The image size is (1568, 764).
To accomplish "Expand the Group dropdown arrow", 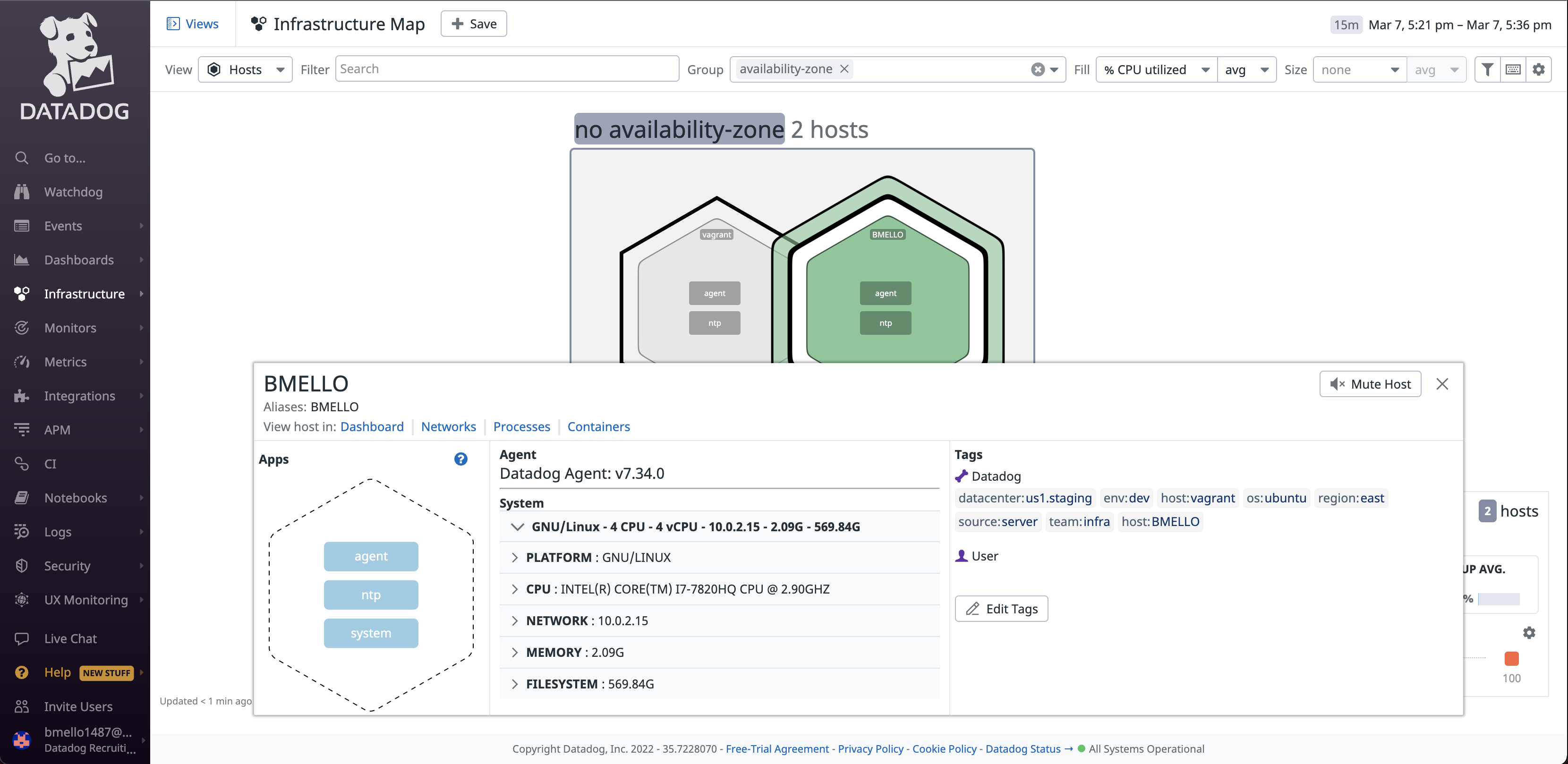I will [x=1054, y=69].
